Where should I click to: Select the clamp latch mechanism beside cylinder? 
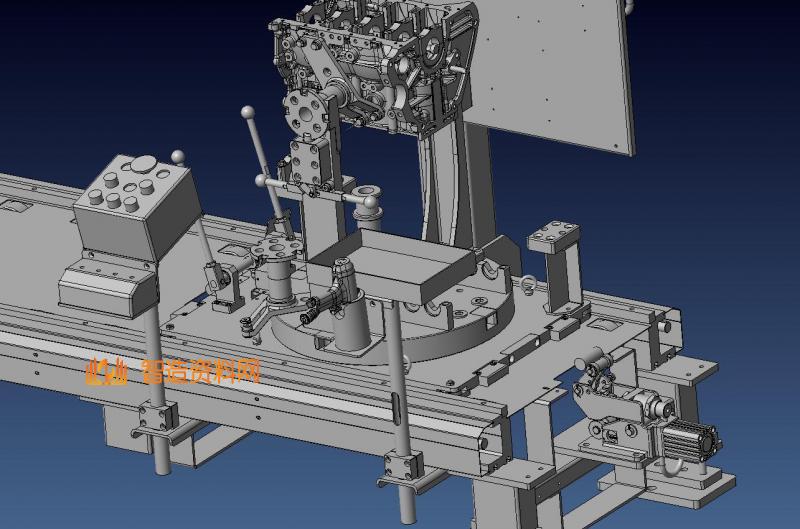coord(610,405)
